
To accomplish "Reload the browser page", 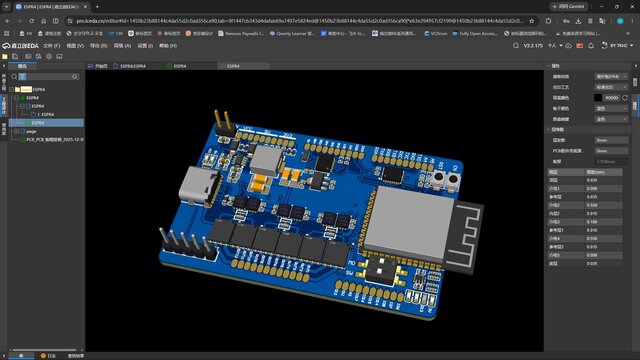I will [x=31, y=21].
